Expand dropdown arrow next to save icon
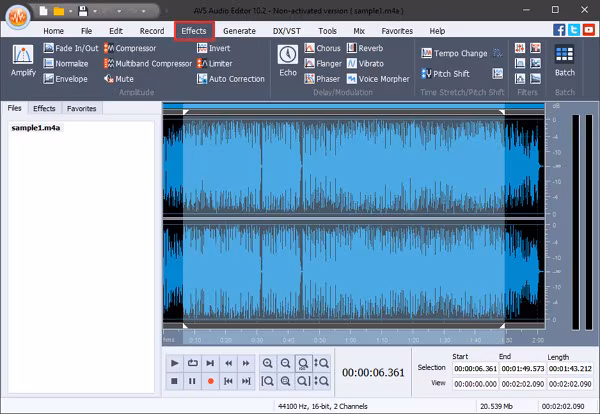 (95, 11)
